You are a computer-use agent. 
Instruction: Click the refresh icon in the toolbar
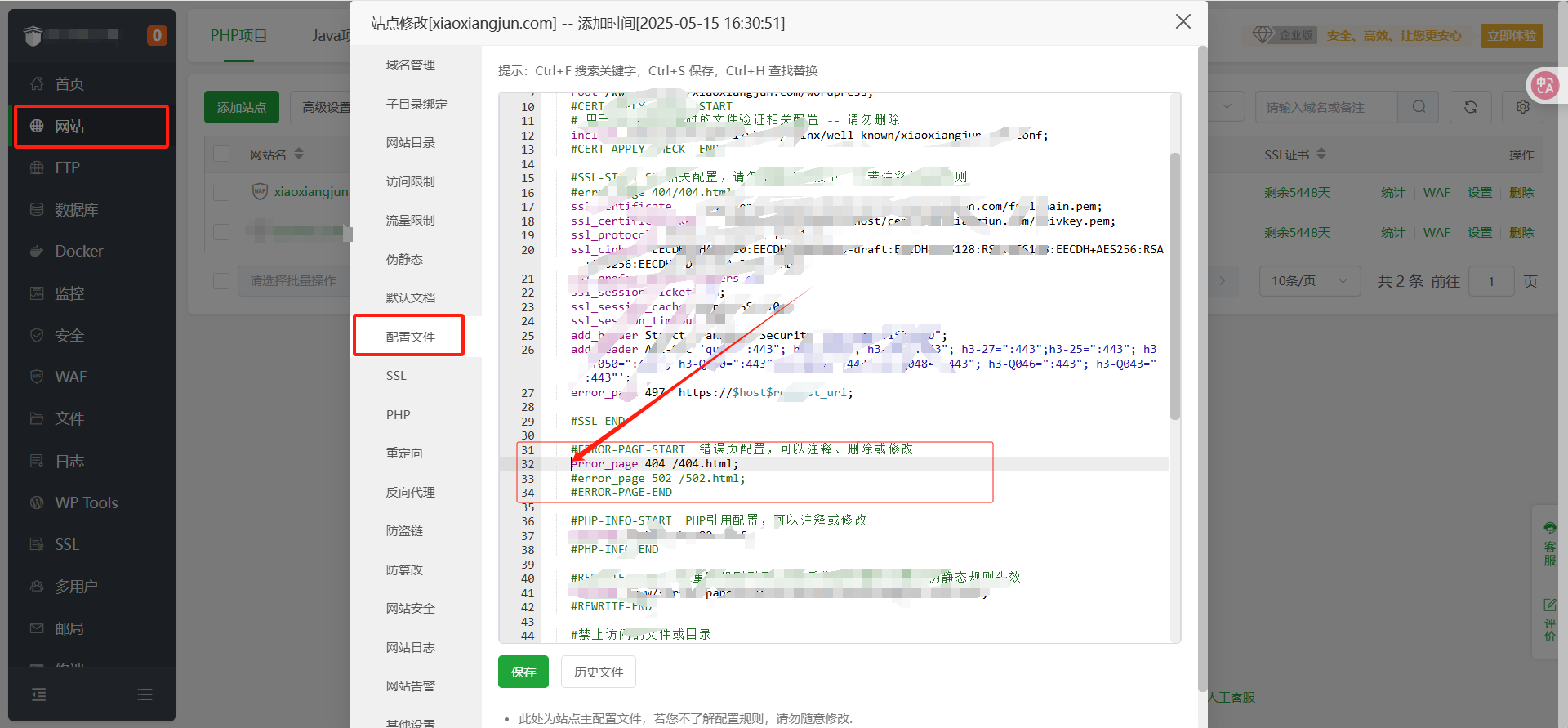coord(1470,107)
